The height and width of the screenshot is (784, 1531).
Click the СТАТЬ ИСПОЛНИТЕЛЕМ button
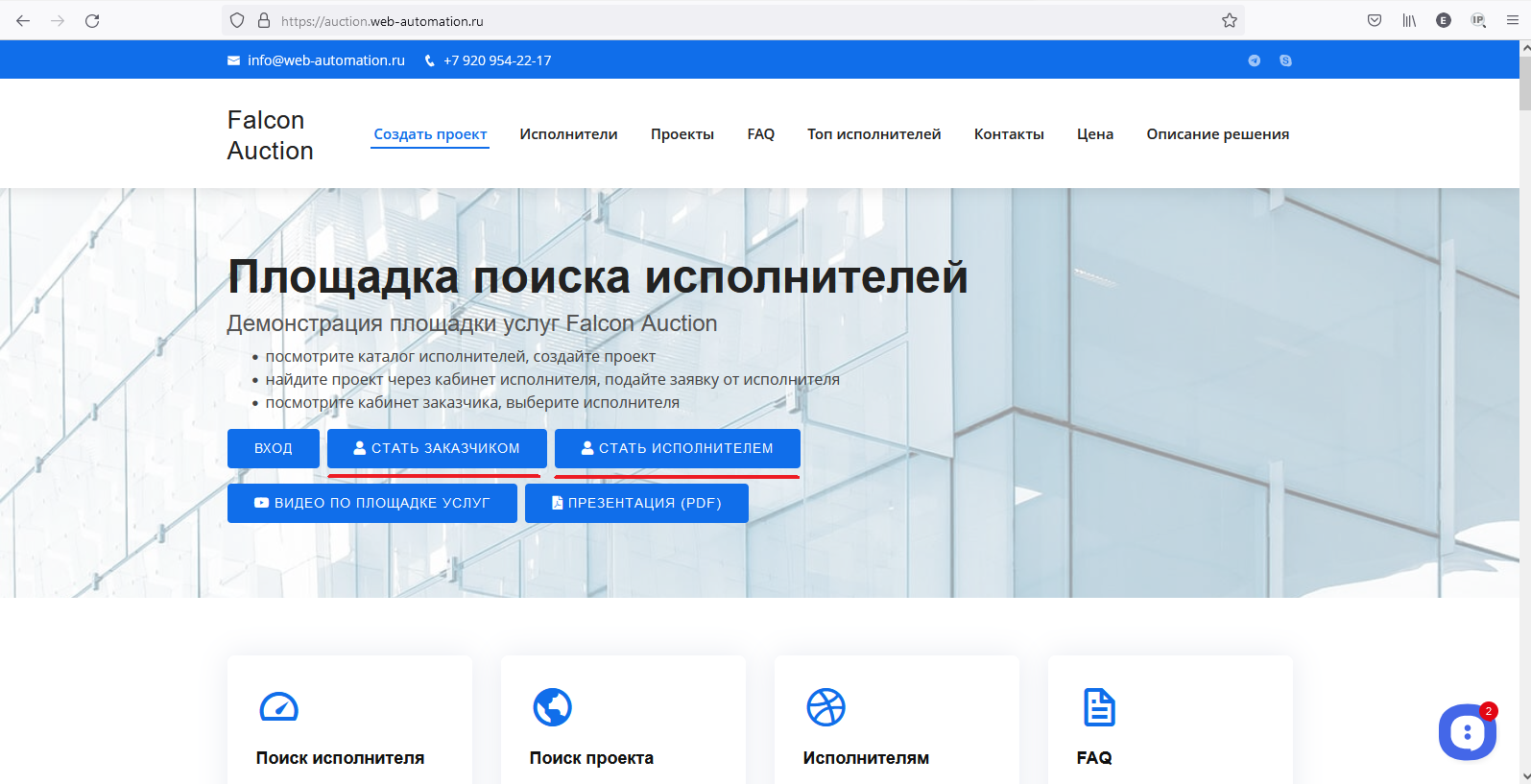point(678,448)
